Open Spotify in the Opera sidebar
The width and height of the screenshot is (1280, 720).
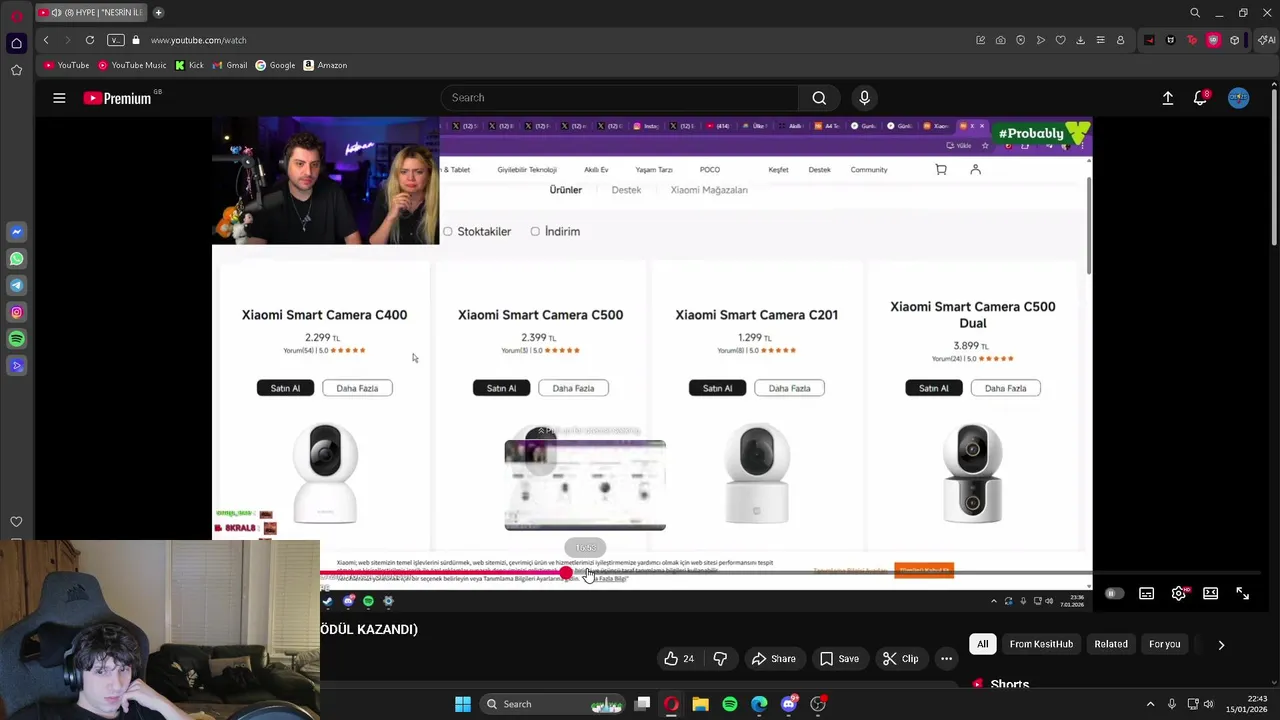[x=16, y=339]
